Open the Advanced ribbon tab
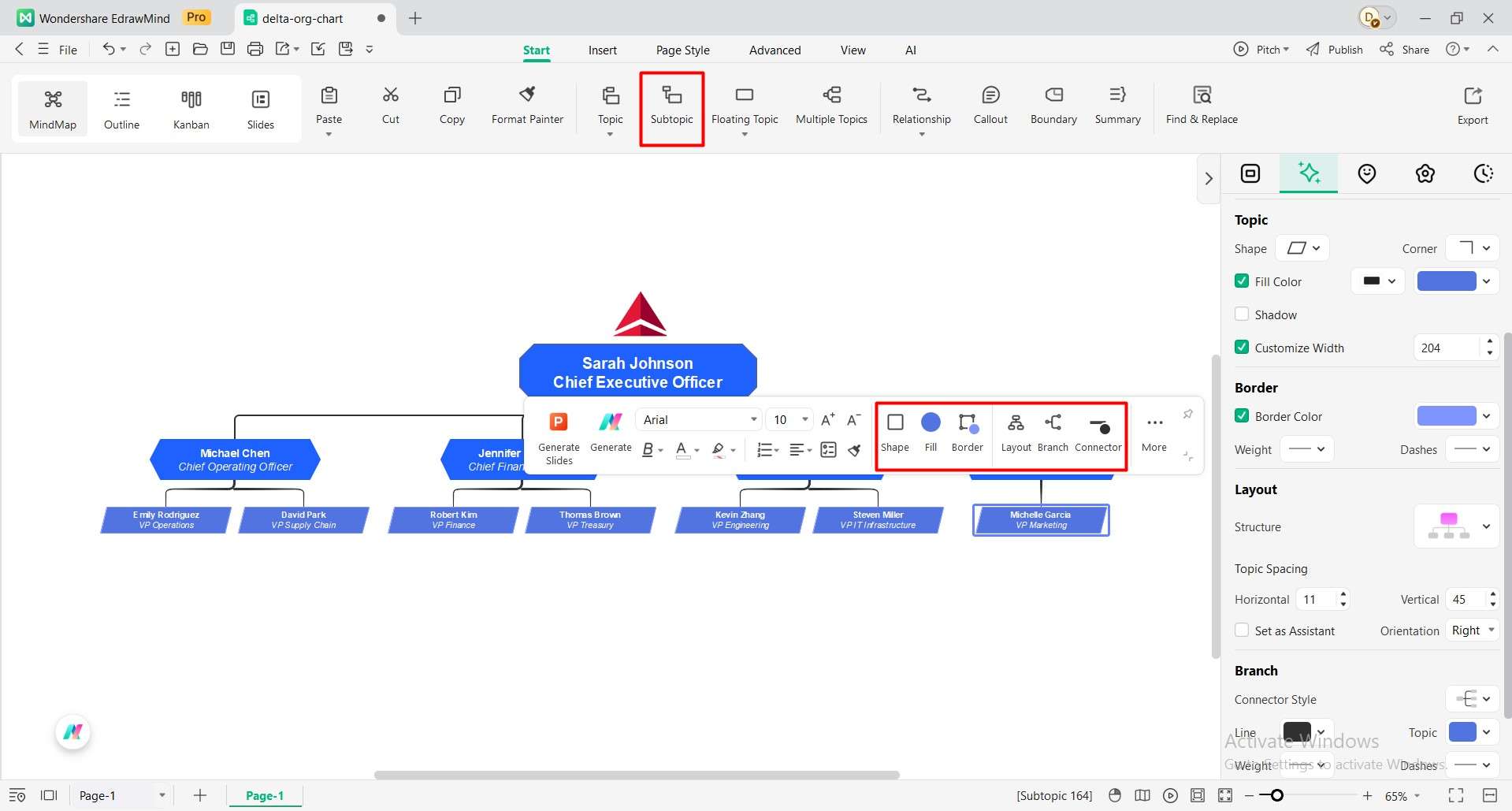Screen dimensions: 1512x811 pos(775,50)
